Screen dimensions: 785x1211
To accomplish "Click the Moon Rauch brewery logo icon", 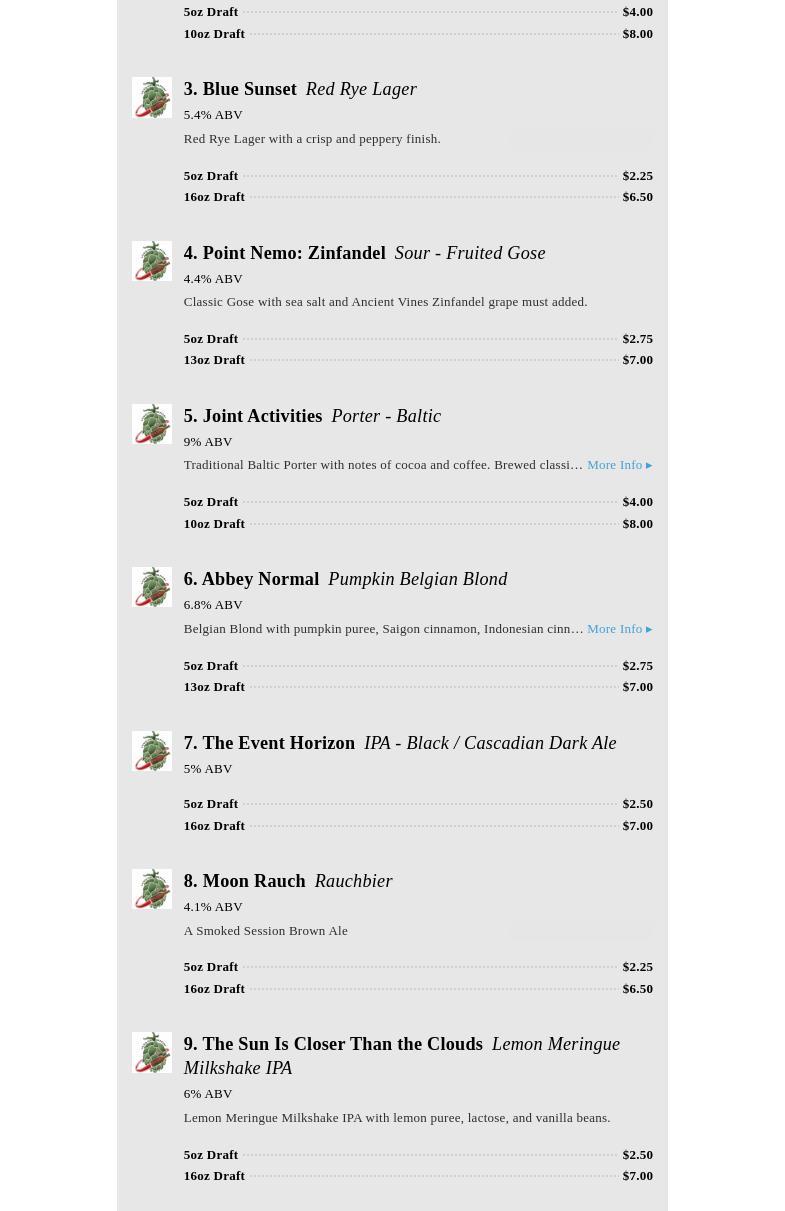I will [151, 889].
